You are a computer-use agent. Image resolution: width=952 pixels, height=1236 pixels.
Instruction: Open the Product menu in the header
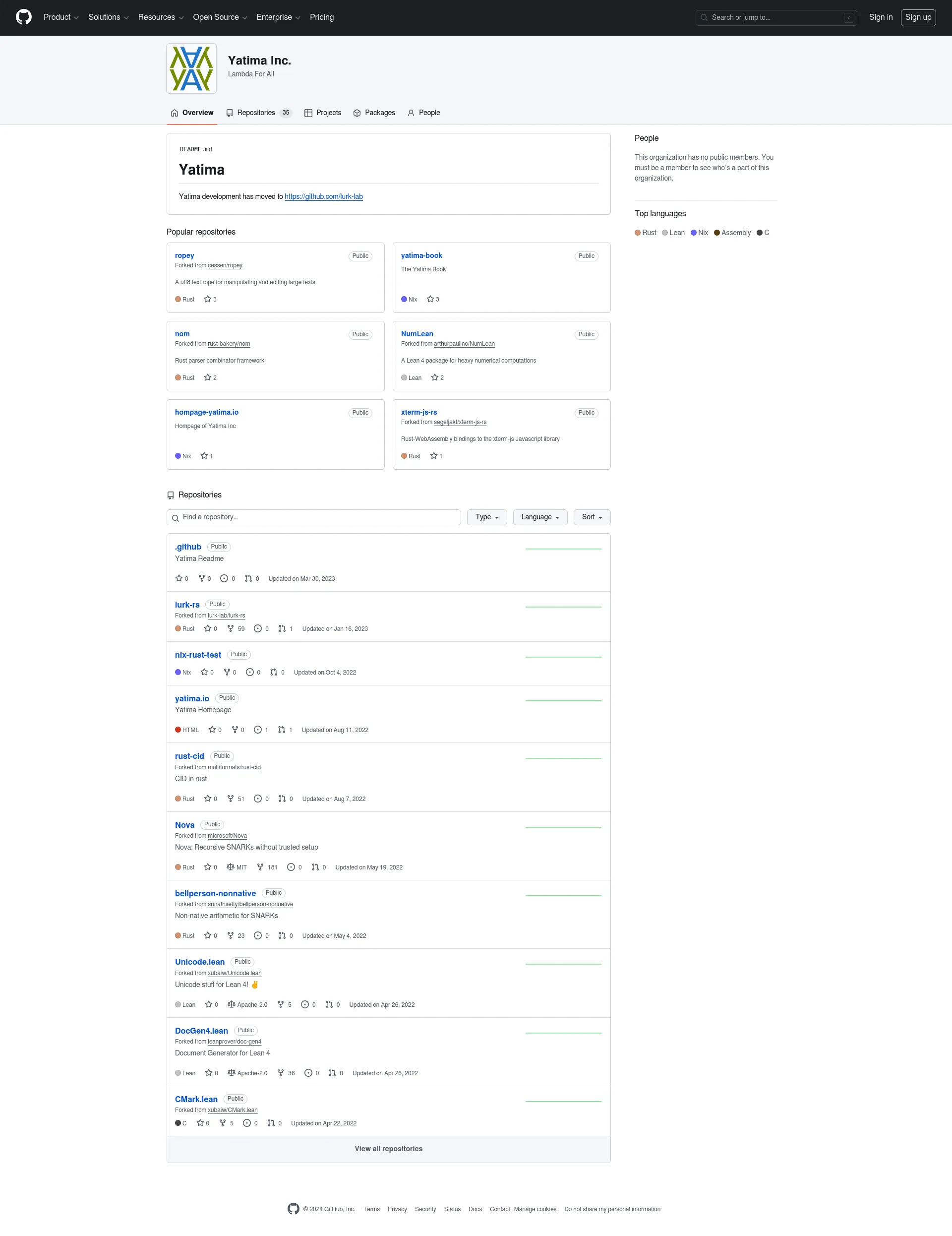[61, 17]
